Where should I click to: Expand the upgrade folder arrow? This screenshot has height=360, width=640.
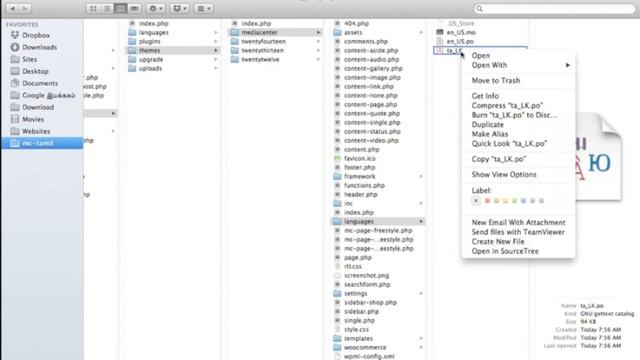216,60
